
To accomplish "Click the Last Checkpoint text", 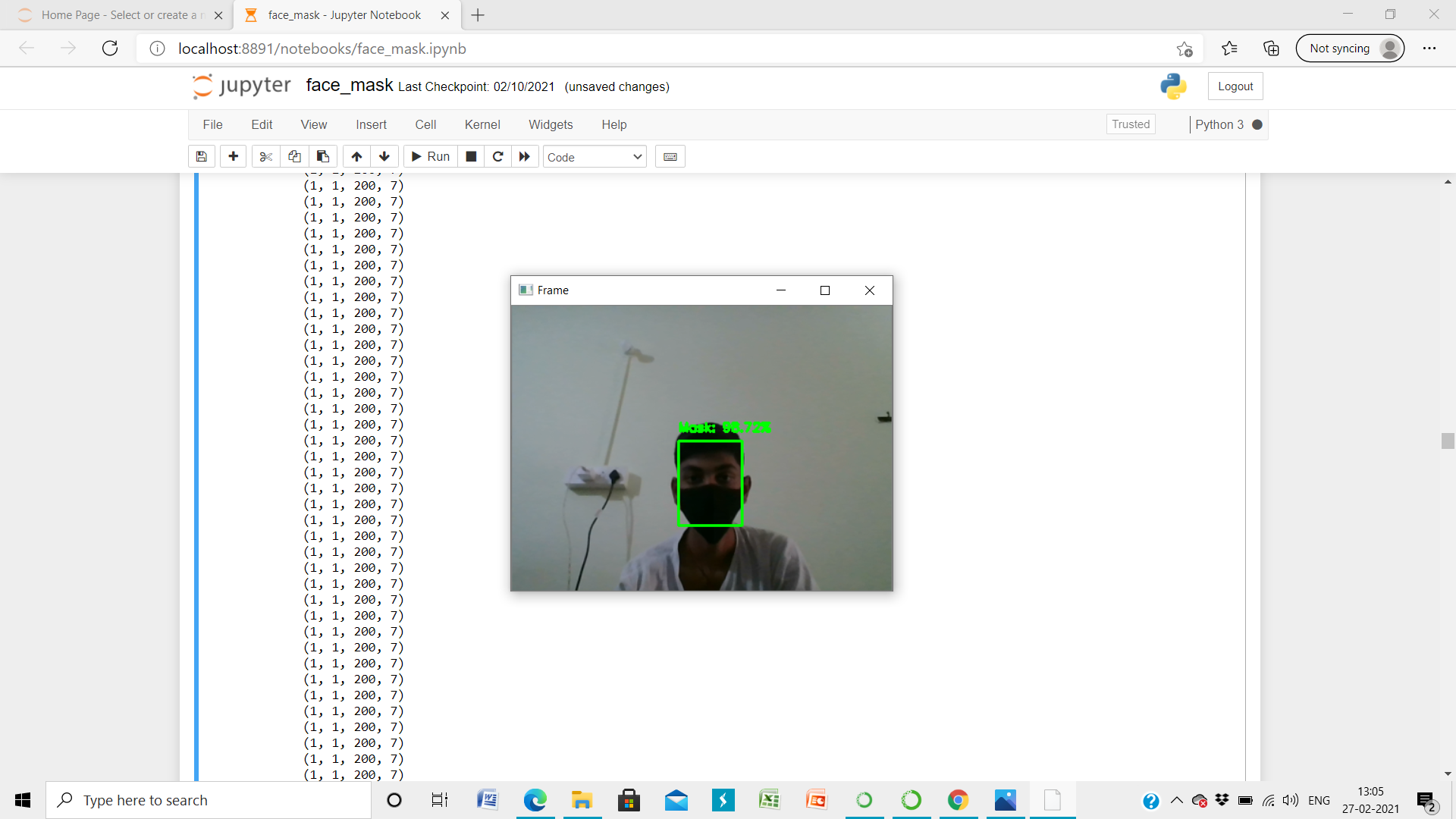I will 476,87.
